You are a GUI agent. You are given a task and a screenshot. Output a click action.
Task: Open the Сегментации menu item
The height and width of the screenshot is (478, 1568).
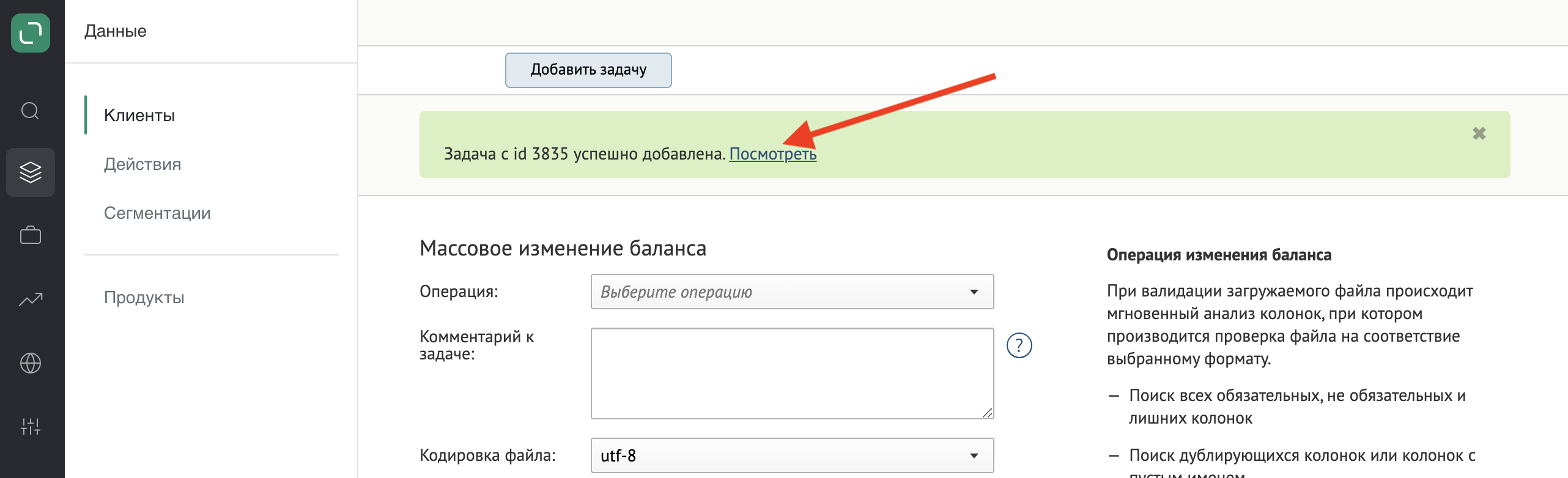(157, 213)
